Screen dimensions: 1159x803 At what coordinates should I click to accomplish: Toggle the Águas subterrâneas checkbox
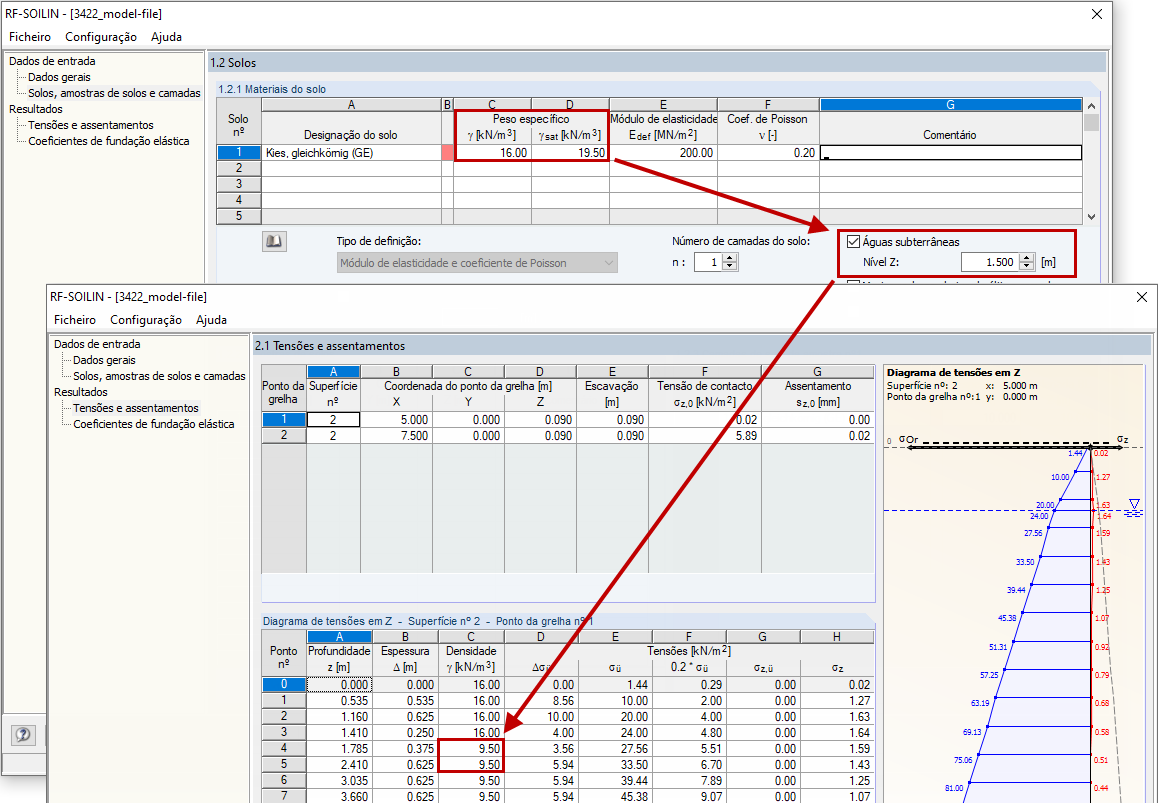pos(854,242)
